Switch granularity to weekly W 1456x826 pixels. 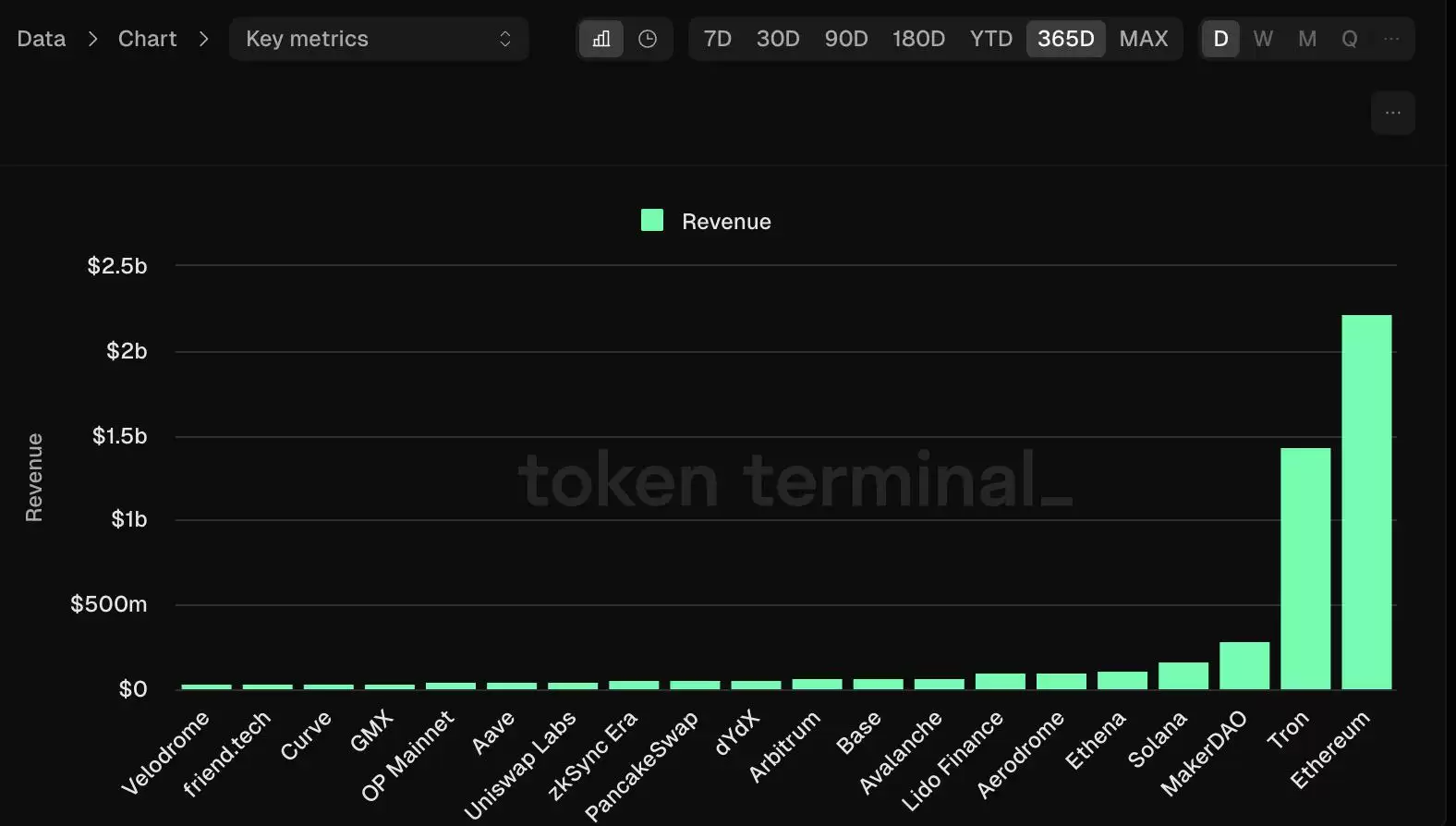click(1263, 39)
